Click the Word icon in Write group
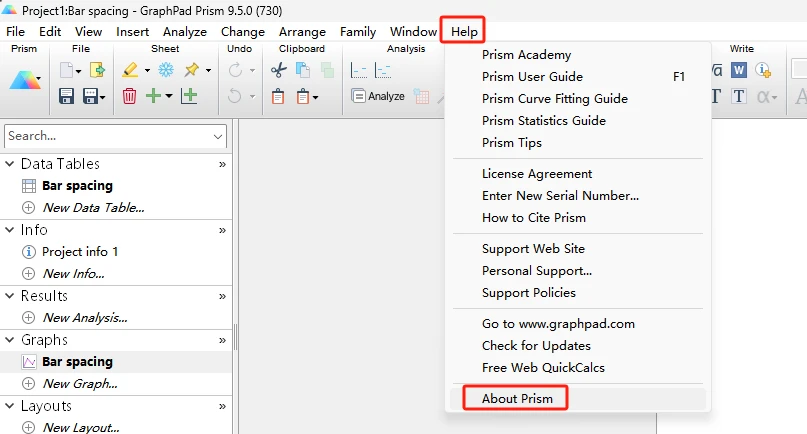Image resolution: width=807 pixels, height=434 pixels. tap(739, 70)
